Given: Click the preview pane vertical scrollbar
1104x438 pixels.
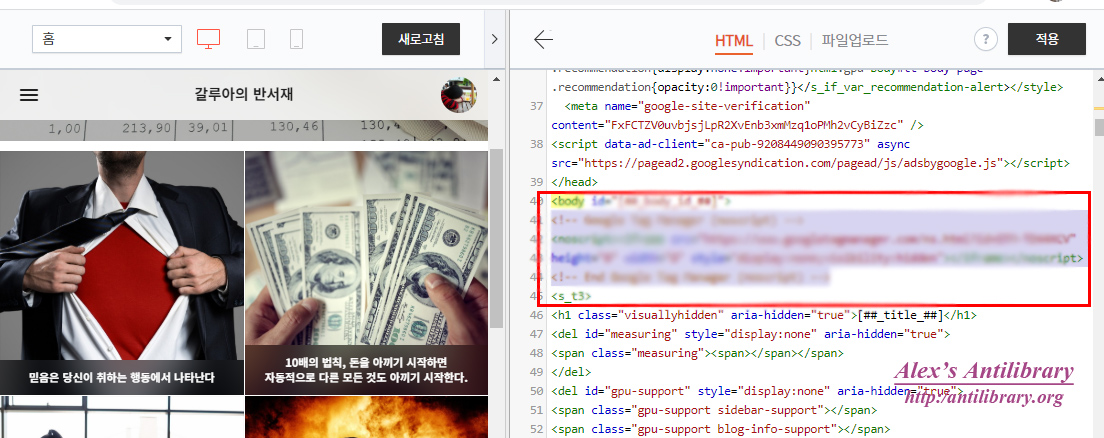Looking at the screenshot, I should pos(496,238).
